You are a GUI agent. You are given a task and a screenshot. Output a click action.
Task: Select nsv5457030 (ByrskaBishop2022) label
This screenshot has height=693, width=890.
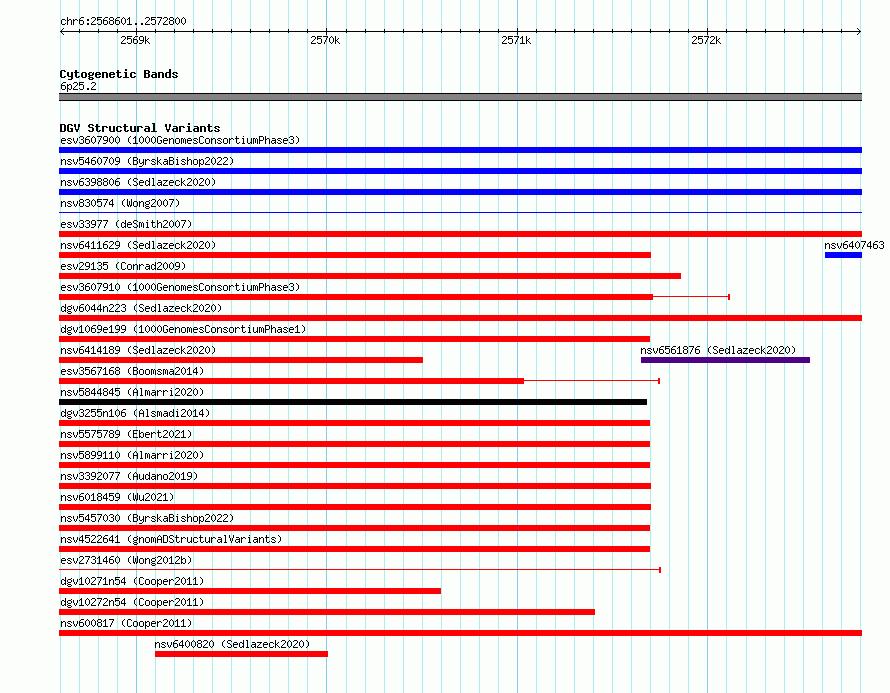click(147, 518)
